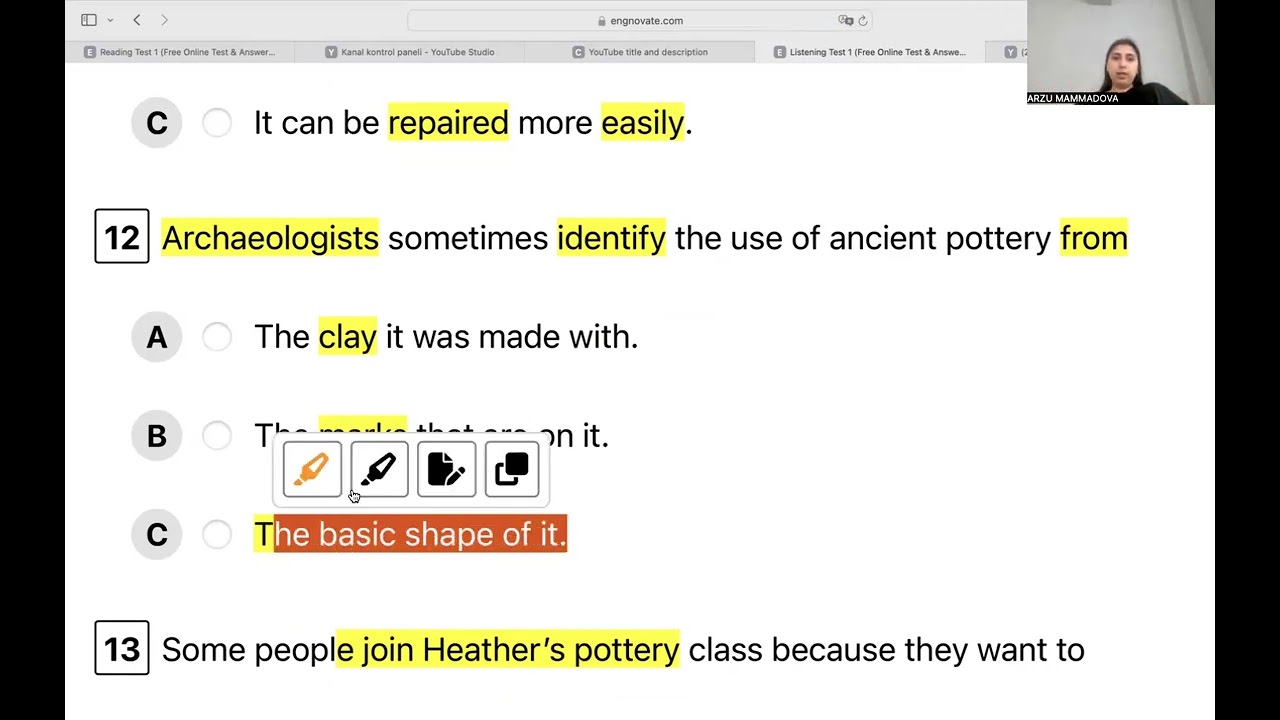Screen dimensions: 1280x720
Task: Click the highlighted word 'repaired'
Action: tap(448, 123)
